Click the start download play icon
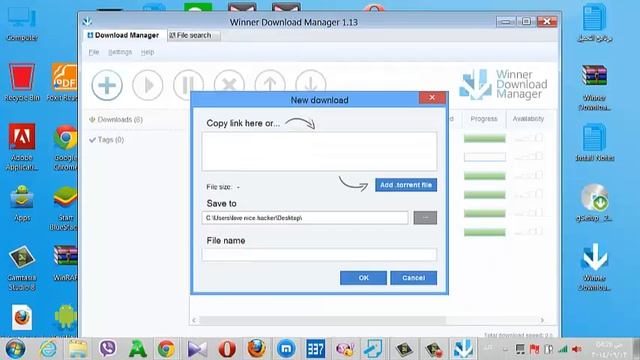Screen dimensions: 640x360 pyautogui.click(x=148, y=85)
